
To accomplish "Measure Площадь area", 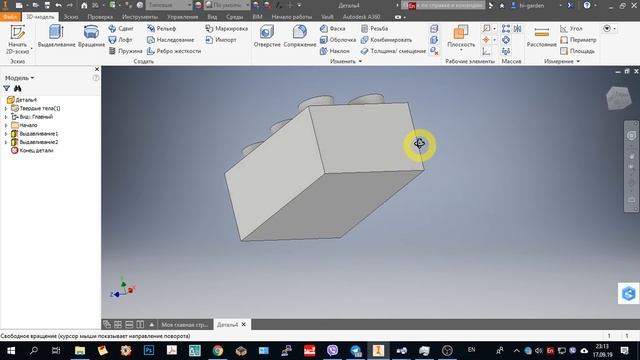I will (577, 51).
